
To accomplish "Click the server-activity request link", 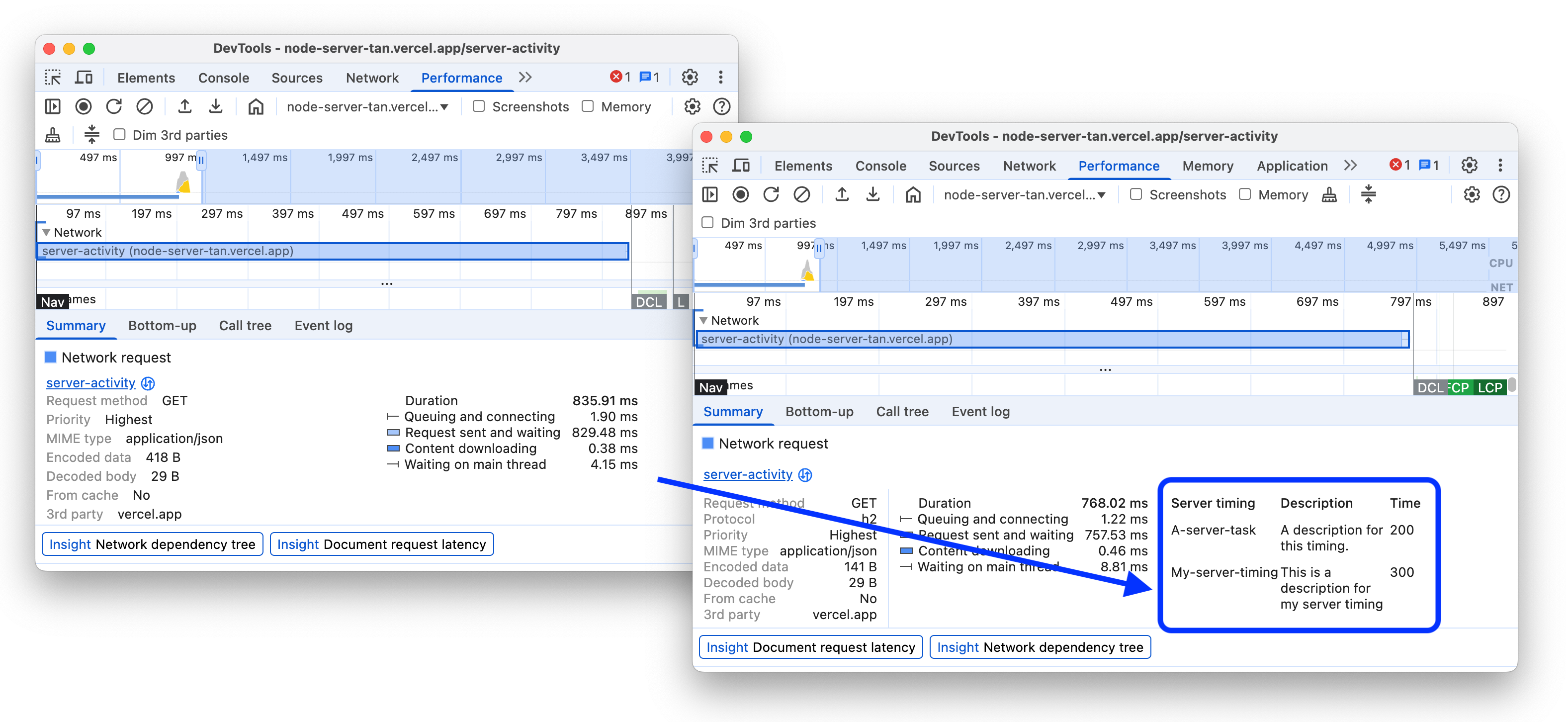I will 748,474.
